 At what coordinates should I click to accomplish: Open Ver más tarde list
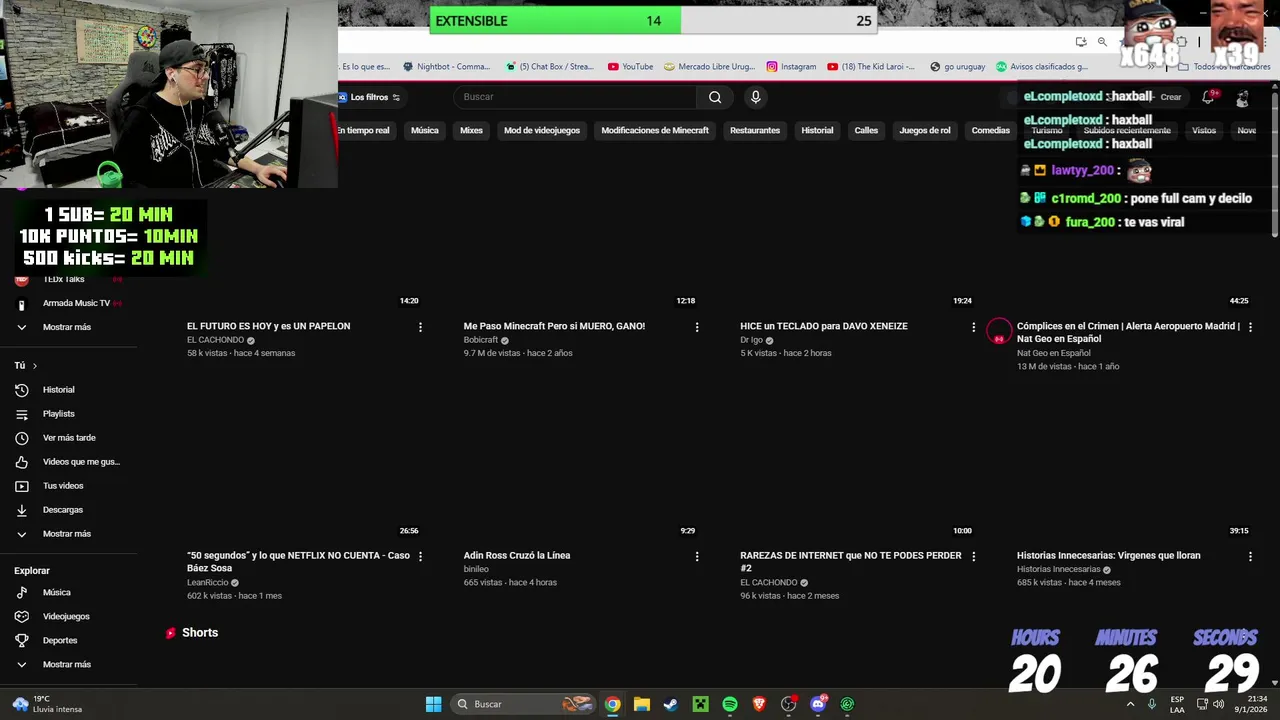click(x=68, y=438)
